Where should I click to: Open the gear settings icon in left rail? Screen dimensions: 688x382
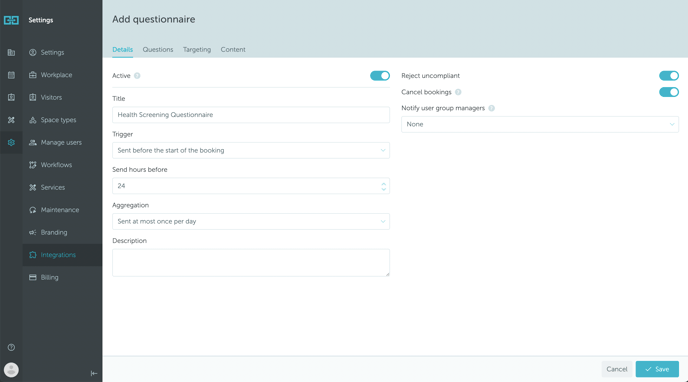coord(11,143)
